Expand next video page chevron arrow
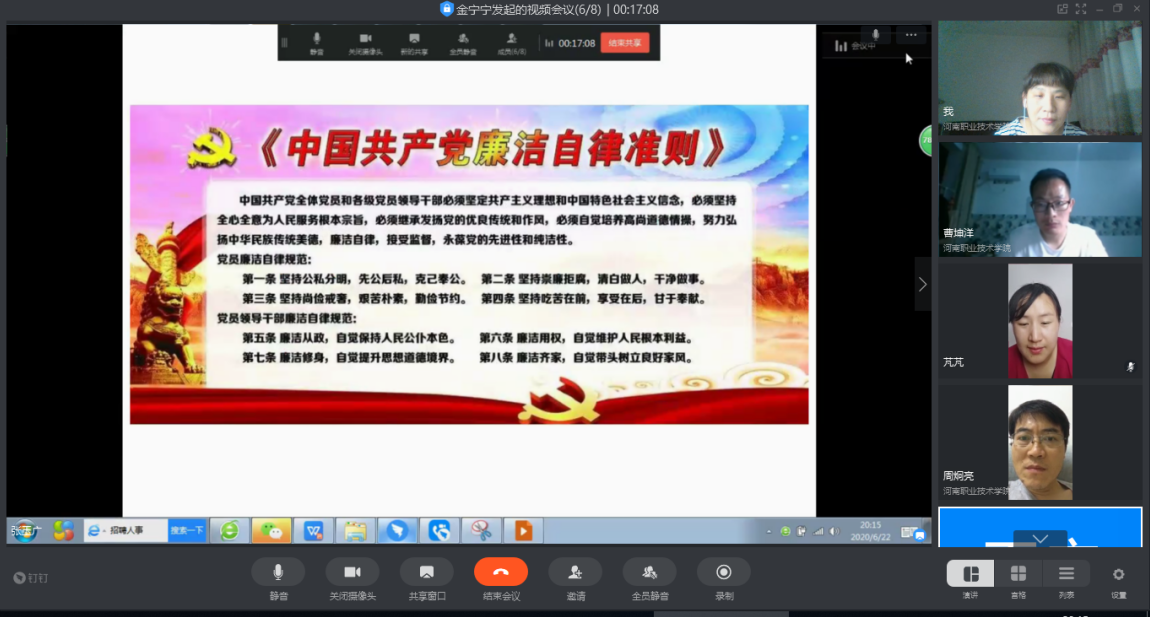Image resolution: width=1150 pixels, height=617 pixels. point(923,284)
